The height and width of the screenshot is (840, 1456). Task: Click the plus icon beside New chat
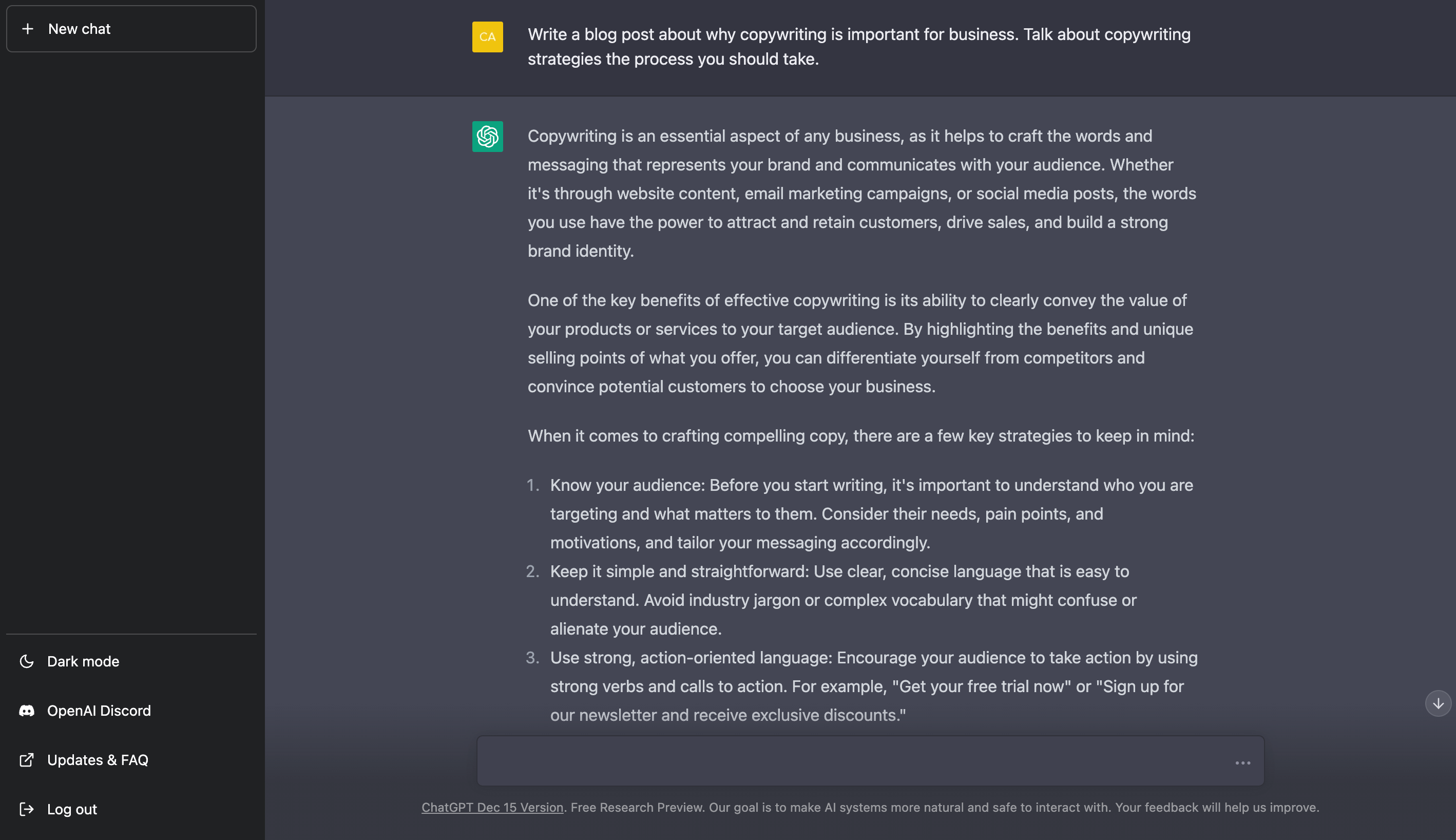tap(28, 29)
